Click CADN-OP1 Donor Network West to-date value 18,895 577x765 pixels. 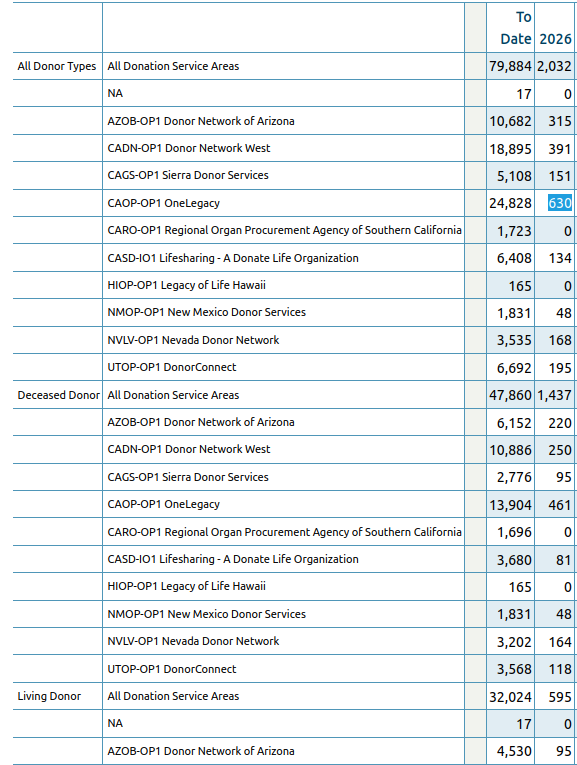pyautogui.click(x=510, y=149)
